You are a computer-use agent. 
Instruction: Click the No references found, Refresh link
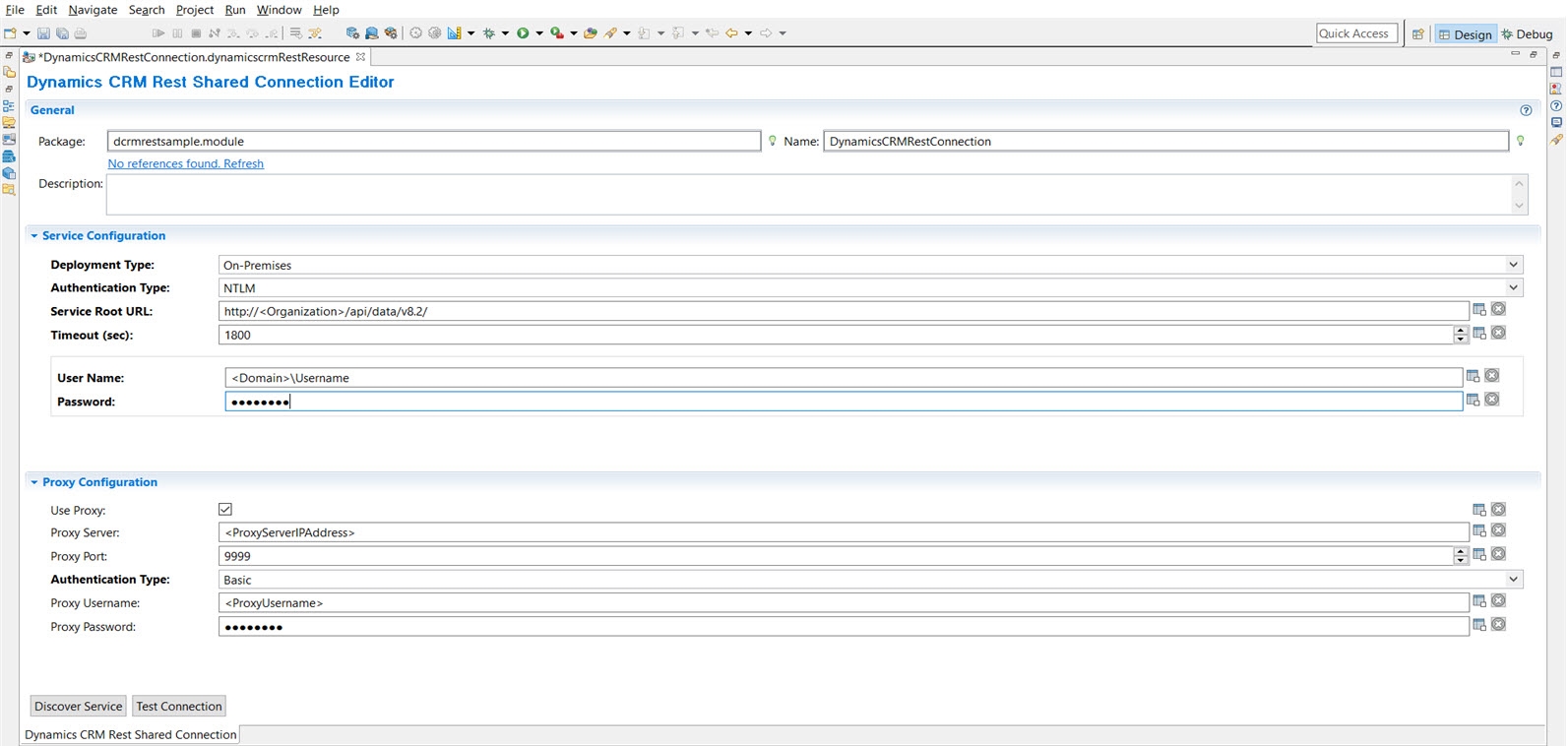pos(186,163)
